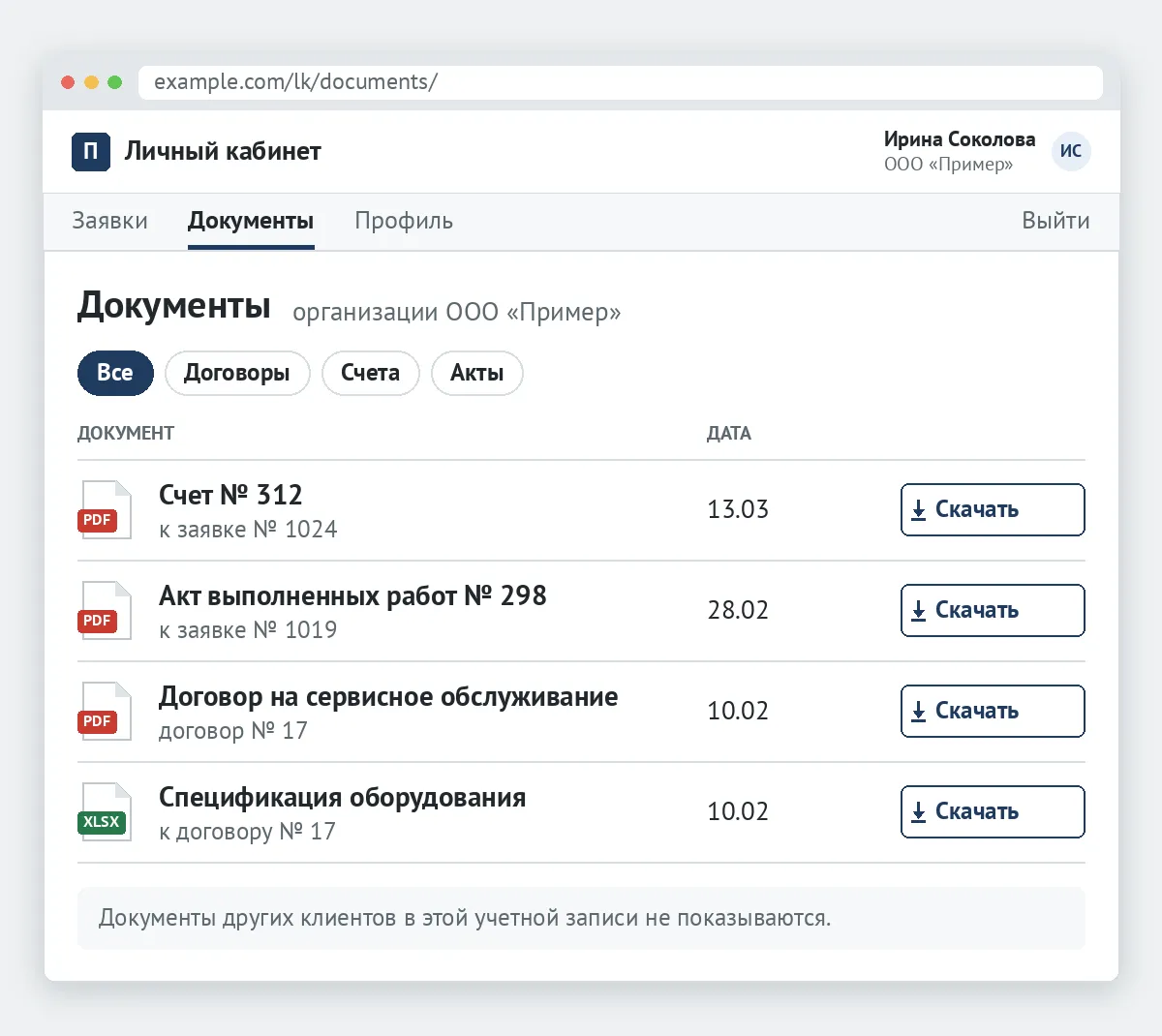Click the «ООО «Пример»» text under the user name
1162x1036 pixels.
click(948, 165)
